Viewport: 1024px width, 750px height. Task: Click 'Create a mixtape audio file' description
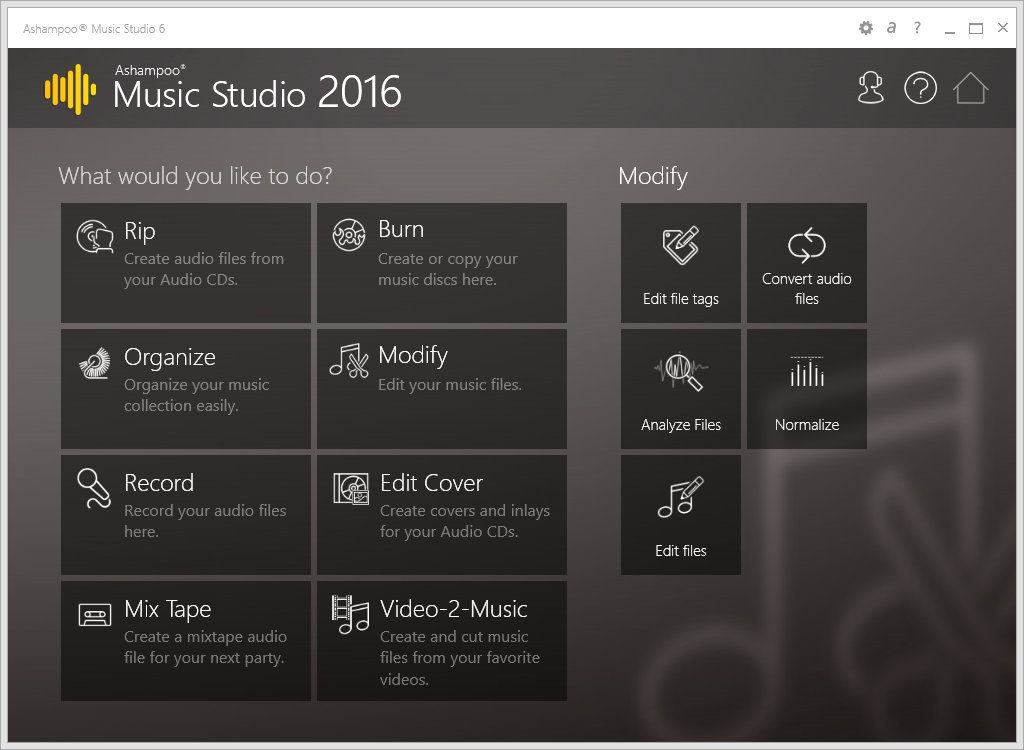tap(205, 647)
